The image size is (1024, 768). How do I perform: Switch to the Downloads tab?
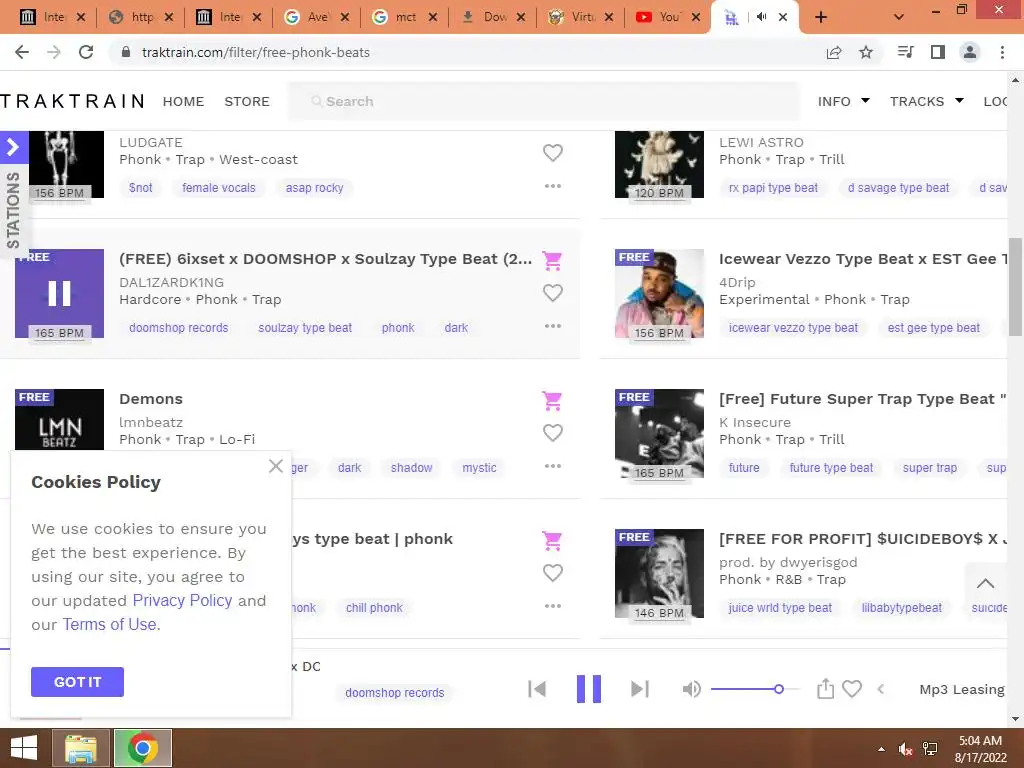click(x=493, y=17)
